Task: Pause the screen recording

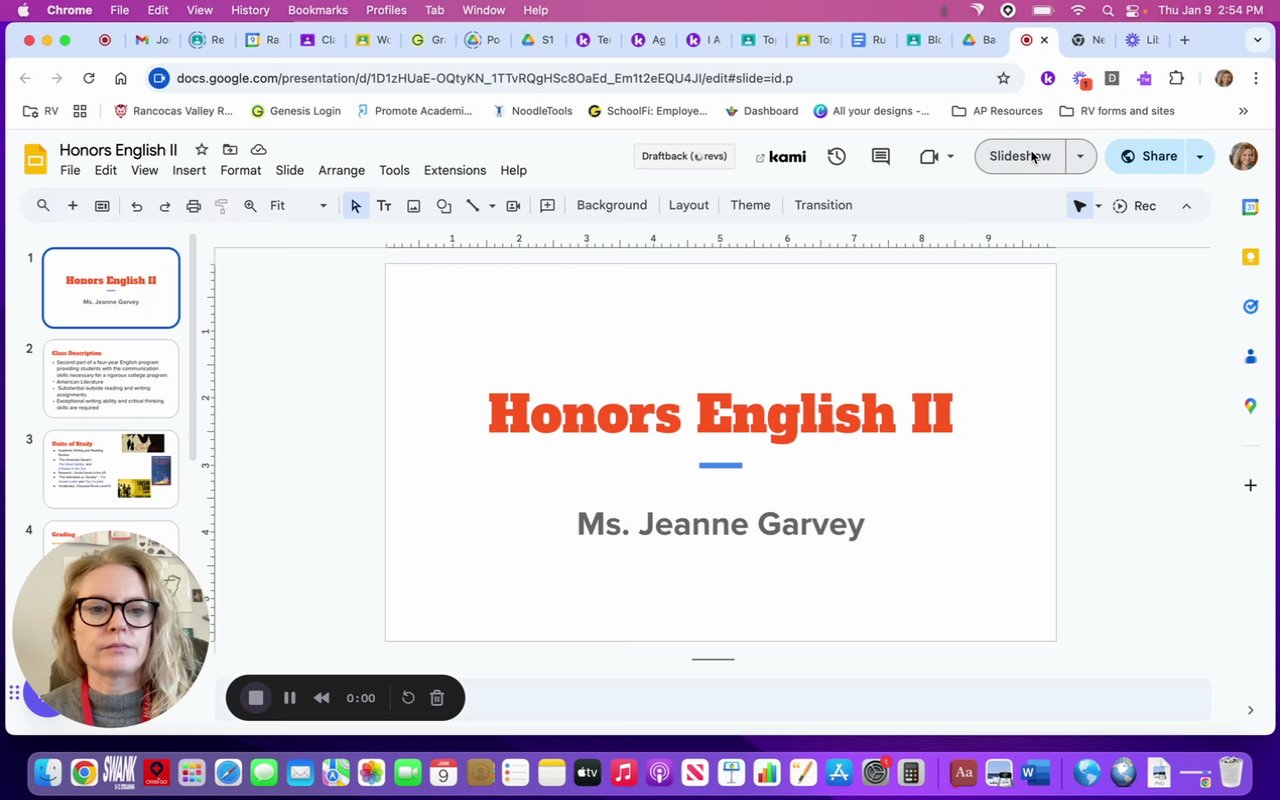Action: tap(289, 698)
